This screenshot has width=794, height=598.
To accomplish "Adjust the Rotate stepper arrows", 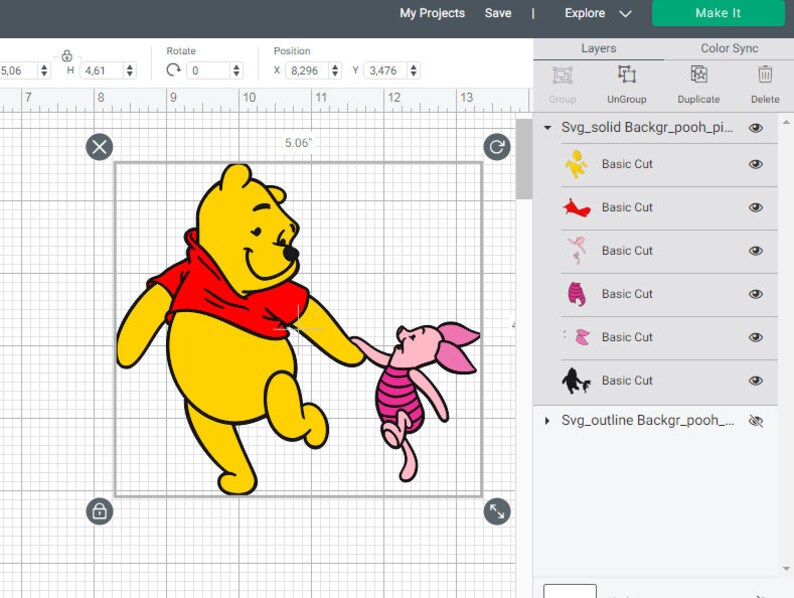I will 236,70.
